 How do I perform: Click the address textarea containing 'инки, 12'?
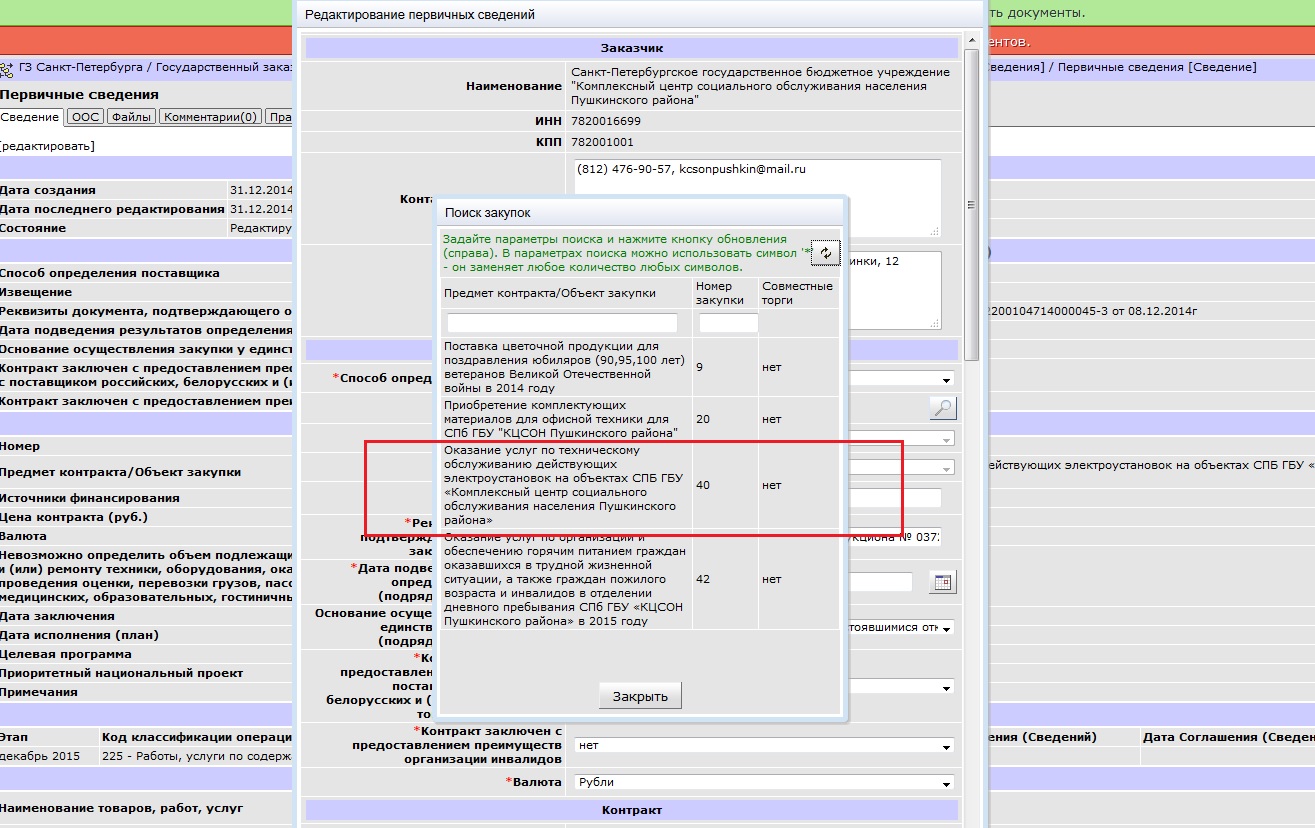pyautogui.click(x=894, y=290)
